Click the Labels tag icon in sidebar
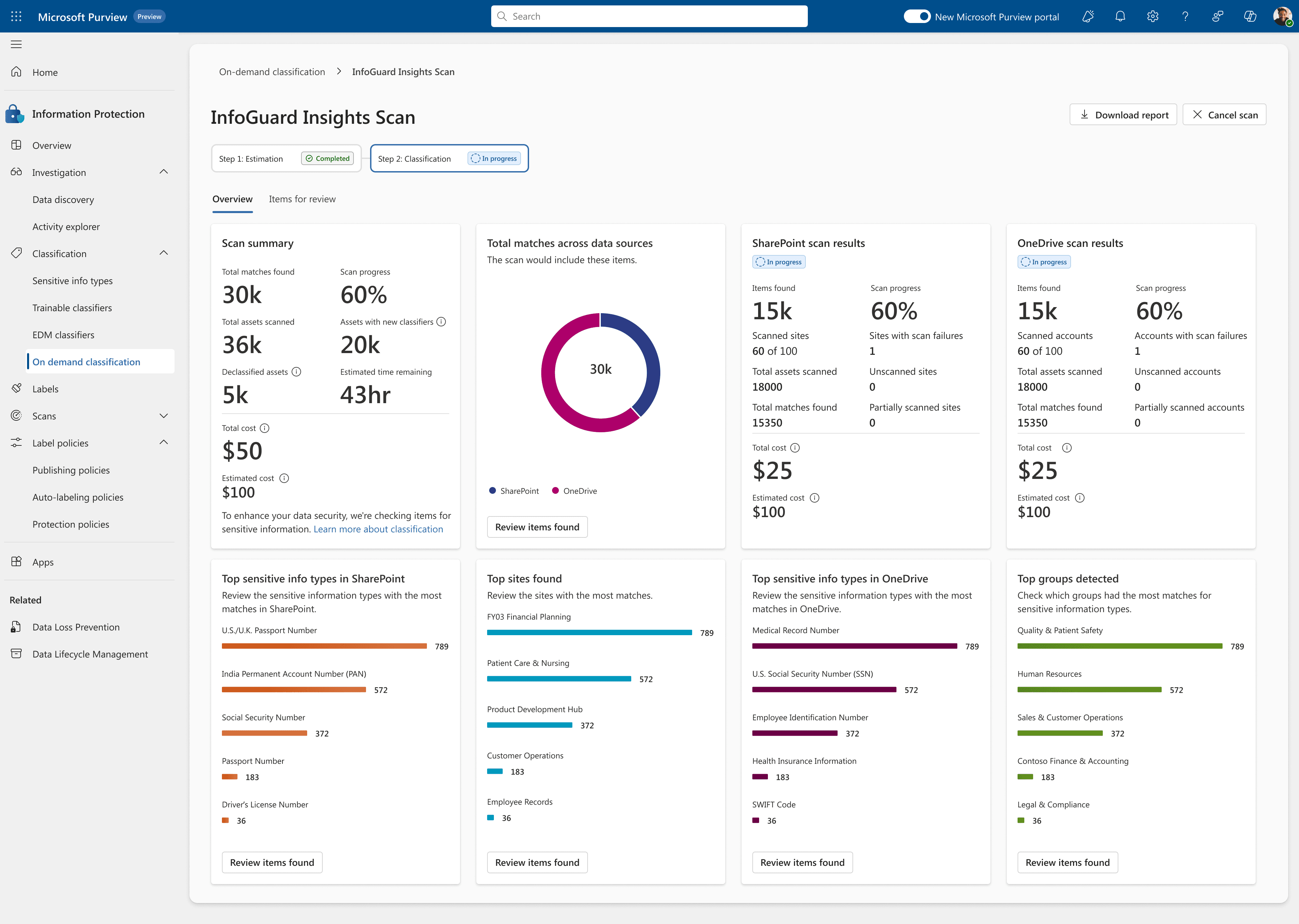Image resolution: width=1299 pixels, height=924 pixels. tap(17, 389)
